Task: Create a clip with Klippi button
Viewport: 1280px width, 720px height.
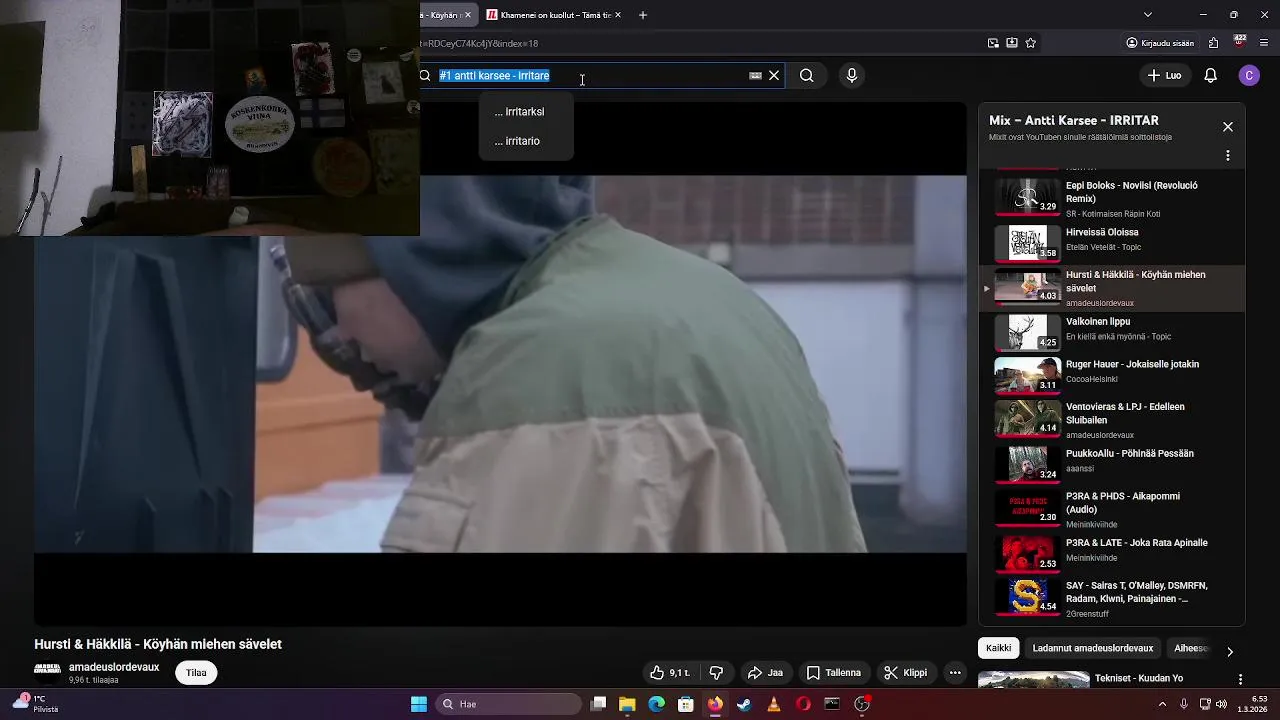Action: (906, 673)
